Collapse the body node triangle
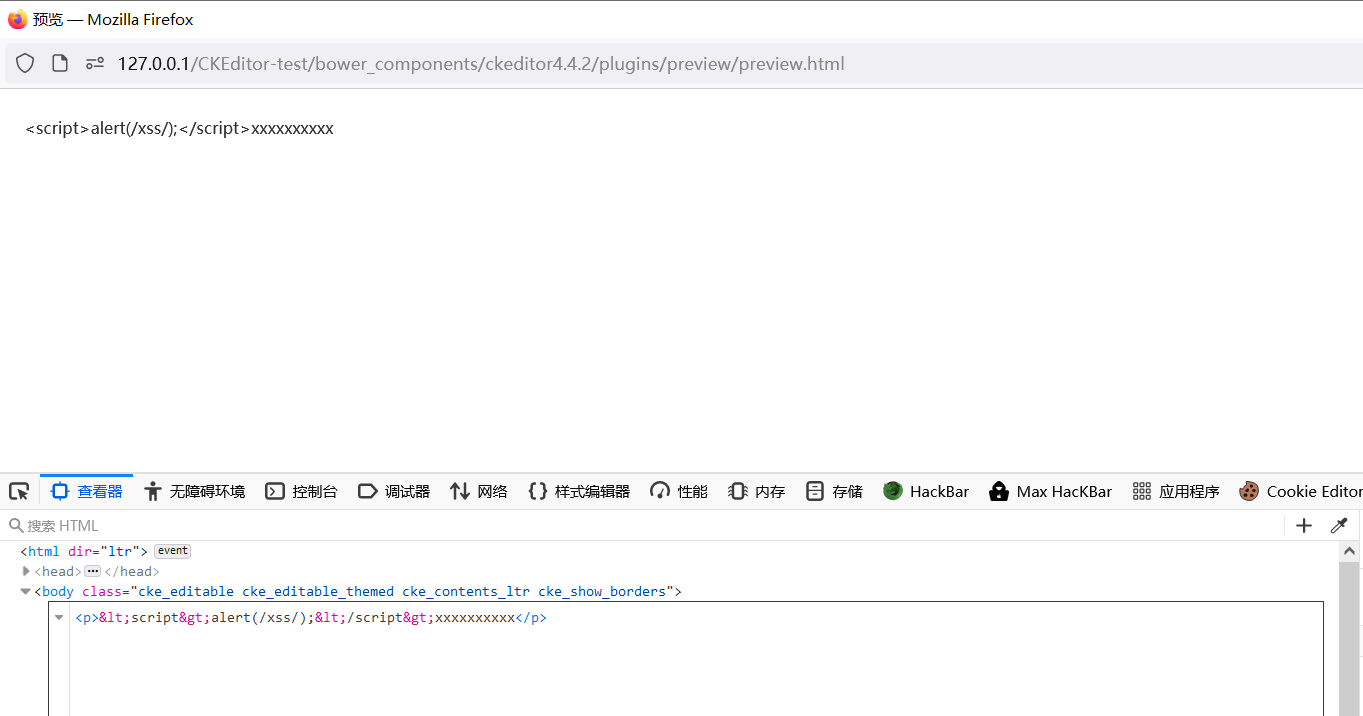Viewport: 1363px width, 716px height. (26, 591)
